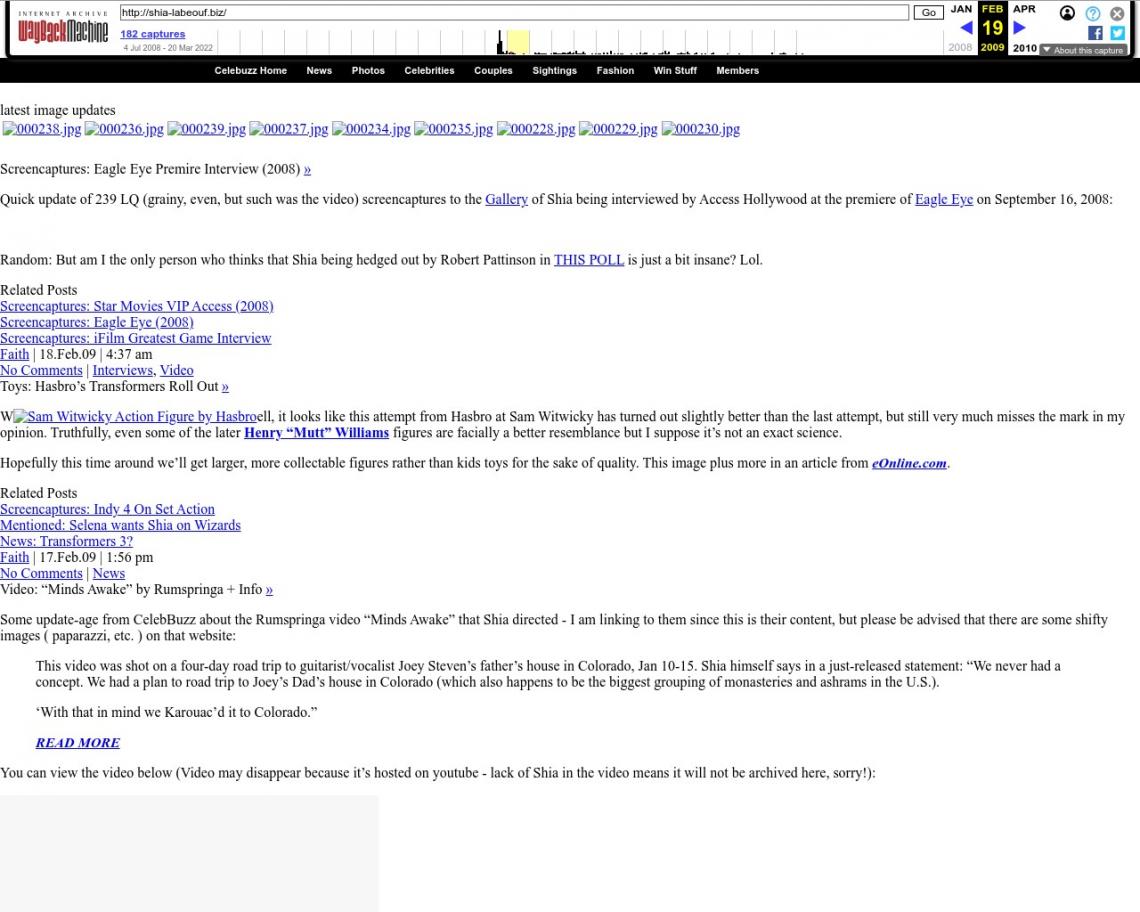The image size is (1140, 912).
Task: Follow the Gallery link
Action: pos(507,199)
